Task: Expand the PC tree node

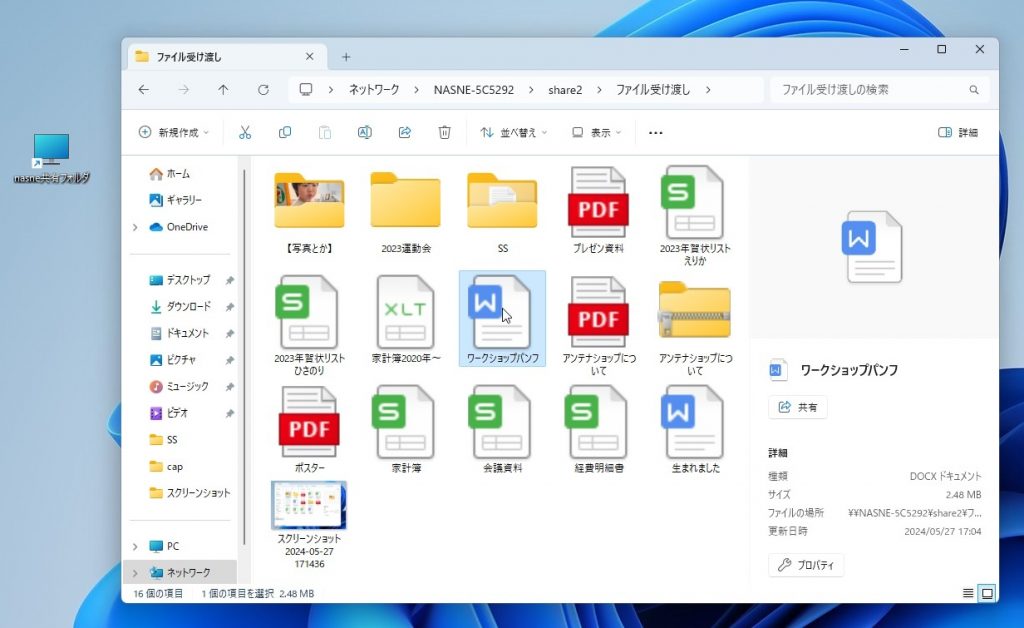Action: click(x=135, y=546)
